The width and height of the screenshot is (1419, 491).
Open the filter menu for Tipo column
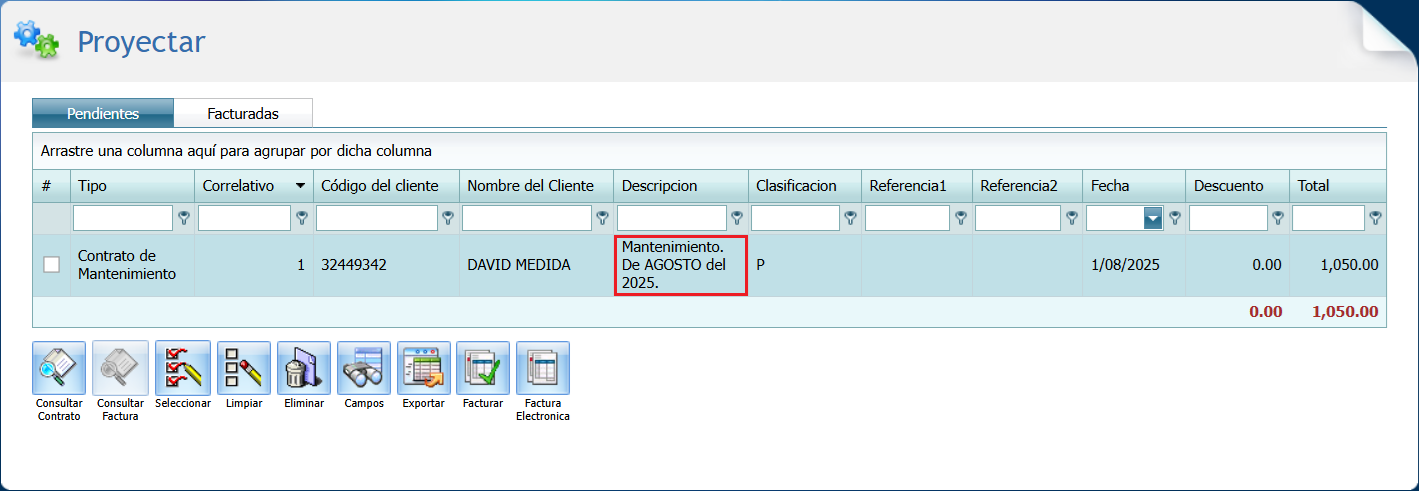tap(184, 218)
